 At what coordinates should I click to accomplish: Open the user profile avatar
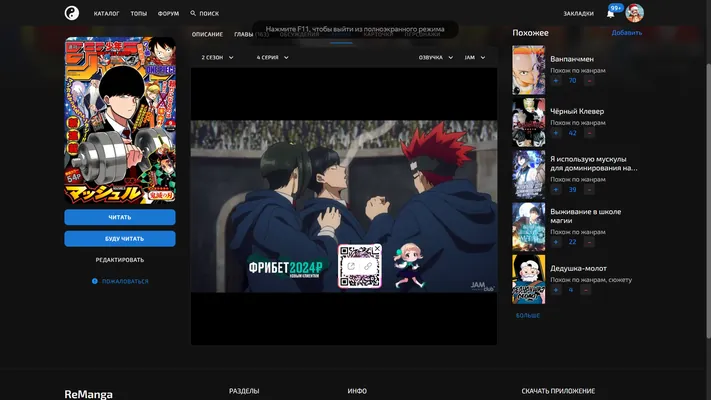[634, 13]
